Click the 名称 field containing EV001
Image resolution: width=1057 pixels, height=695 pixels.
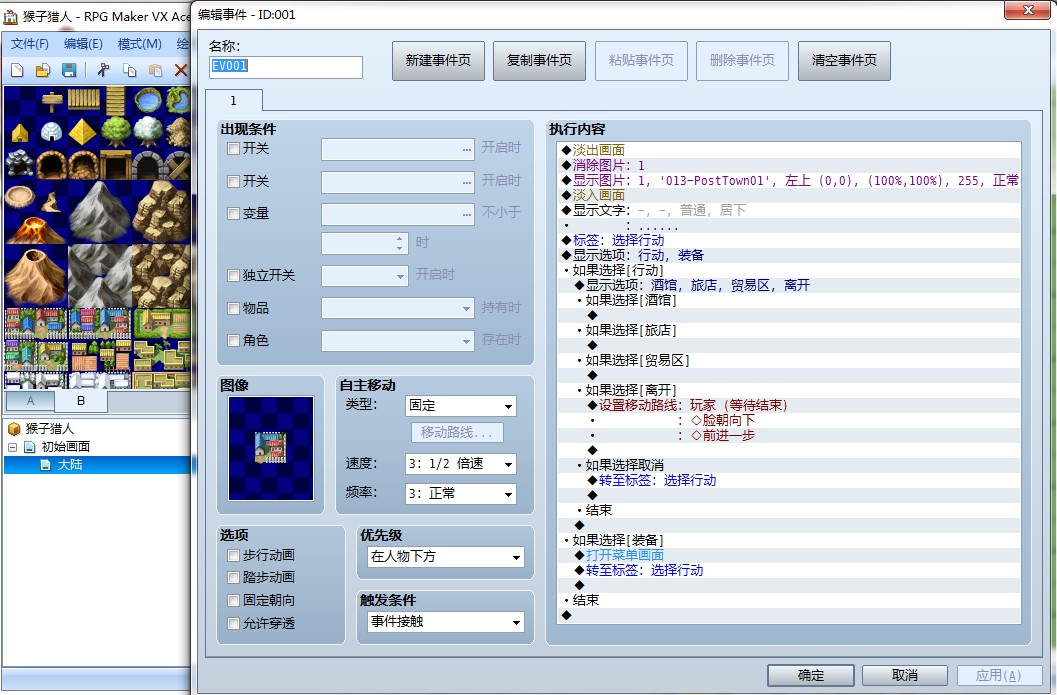pyautogui.click(x=286, y=67)
